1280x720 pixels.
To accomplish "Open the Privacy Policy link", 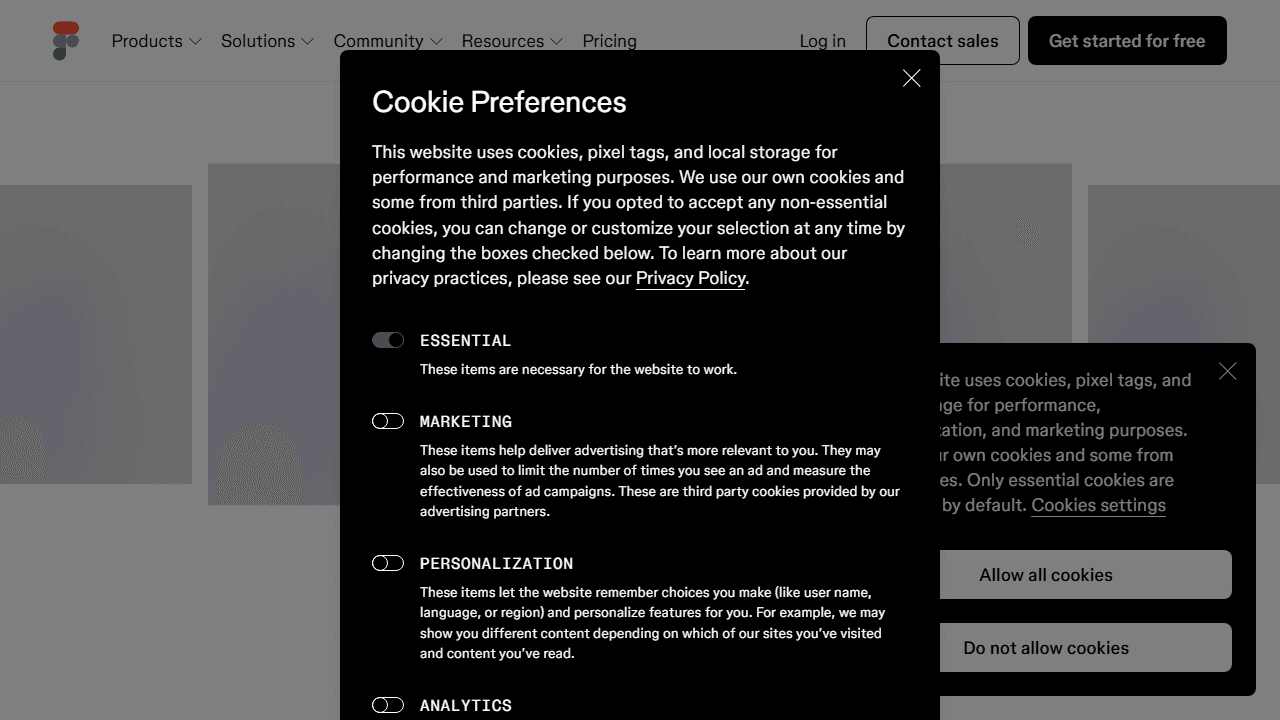I will point(690,278).
